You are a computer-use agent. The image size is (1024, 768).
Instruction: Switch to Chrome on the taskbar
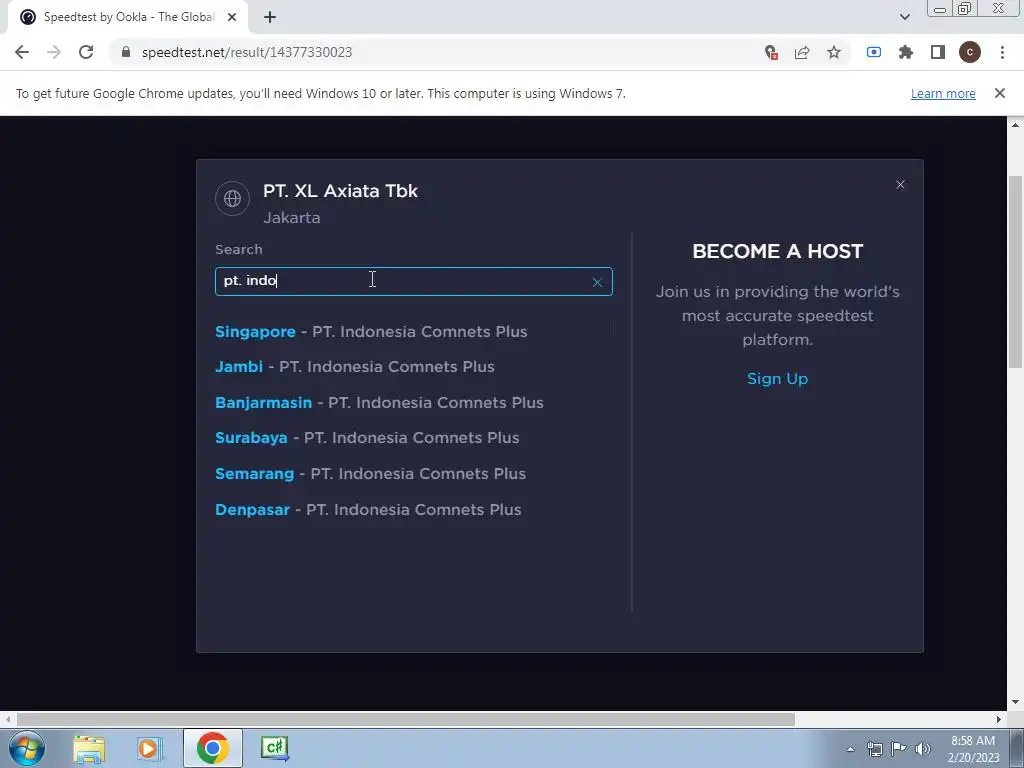tap(212, 748)
